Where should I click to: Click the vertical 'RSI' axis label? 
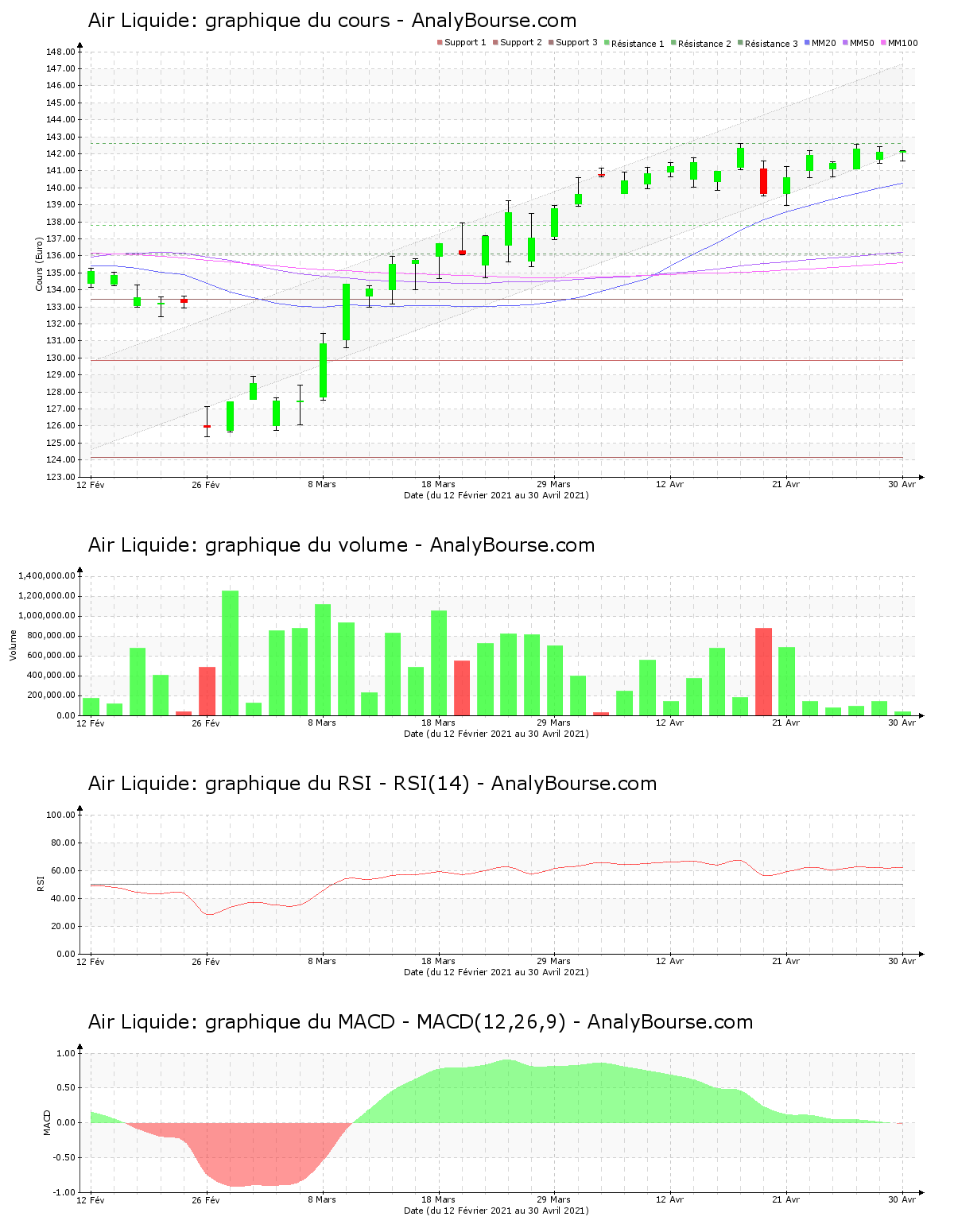[x=40, y=883]
